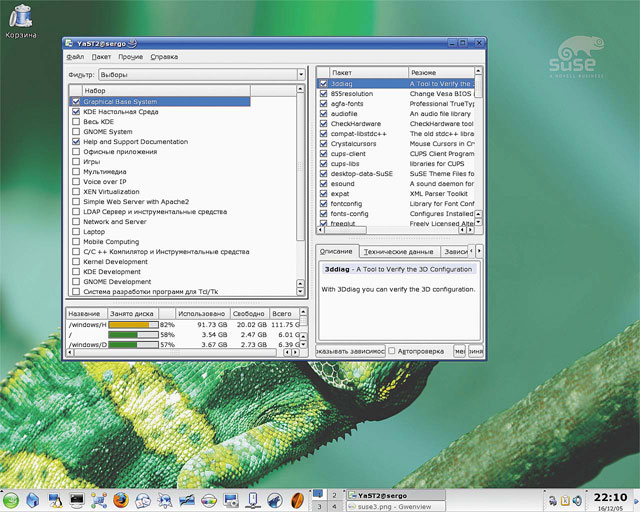Click the computer with penguin panel icon
Image resolution: width=640 pixels, height=512 pixels.
pos(55,500)
